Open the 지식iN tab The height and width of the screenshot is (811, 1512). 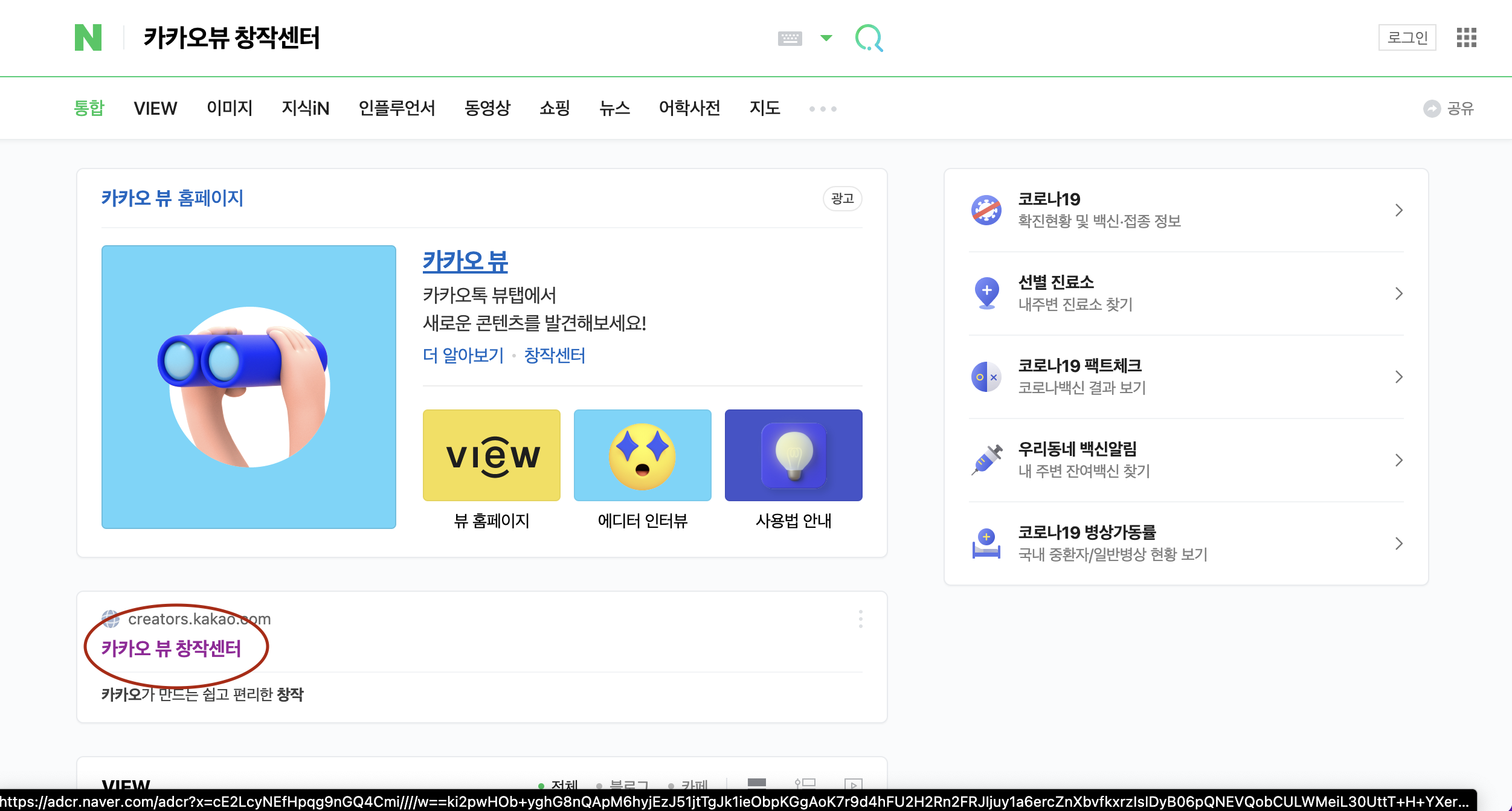point(306,108)
